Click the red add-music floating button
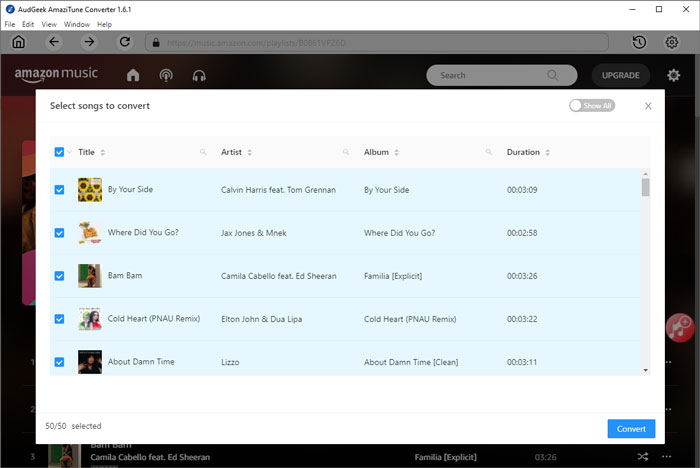The width and height of the screenshot is (700, 468). click(x=679, y=328)
